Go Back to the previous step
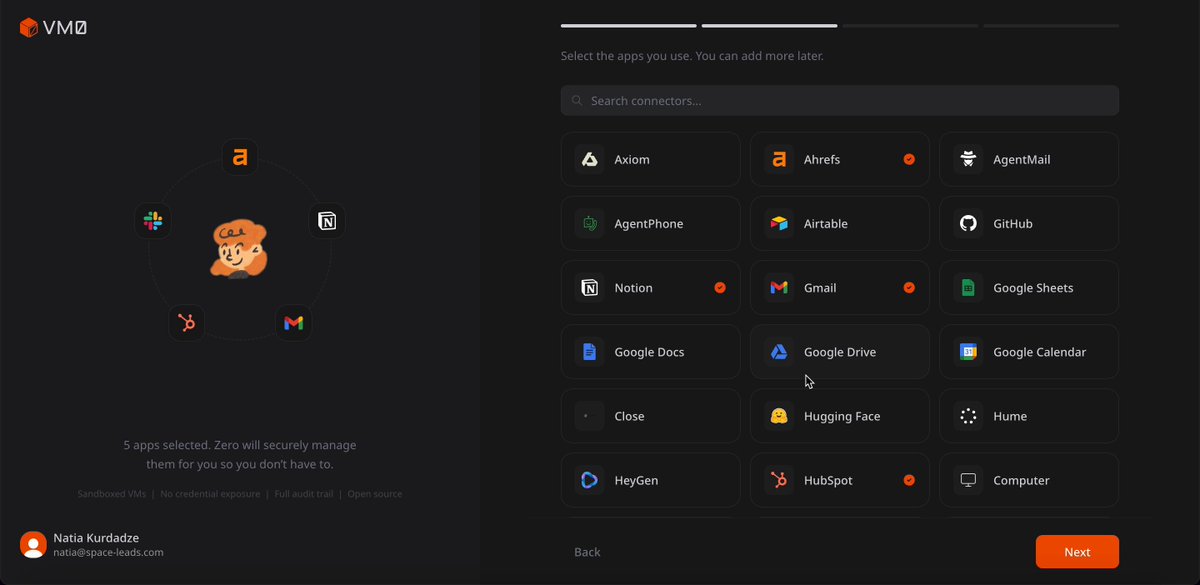The width and height of the screenshot is (1200, 585). pyautogui.click(x=587, y=552)
